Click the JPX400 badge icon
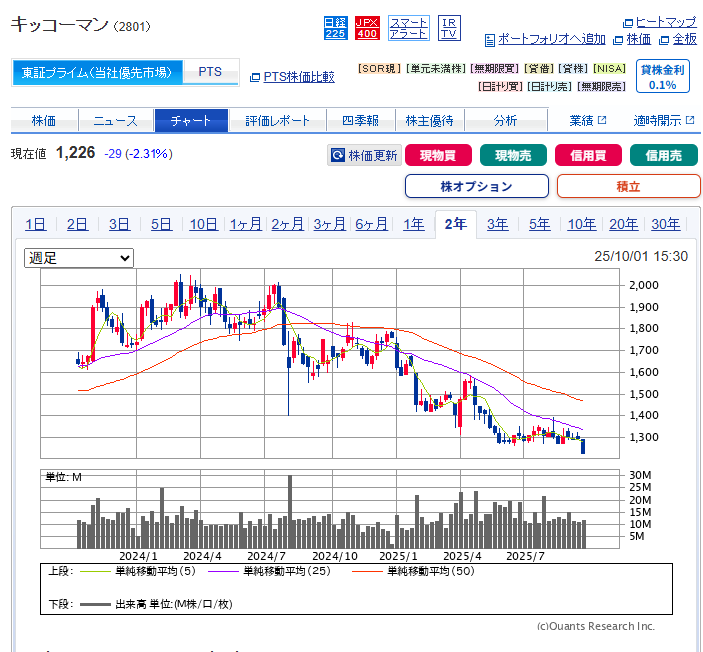This screenshot has width=703, height=652. pyautogui.click(x=367, y=28)
